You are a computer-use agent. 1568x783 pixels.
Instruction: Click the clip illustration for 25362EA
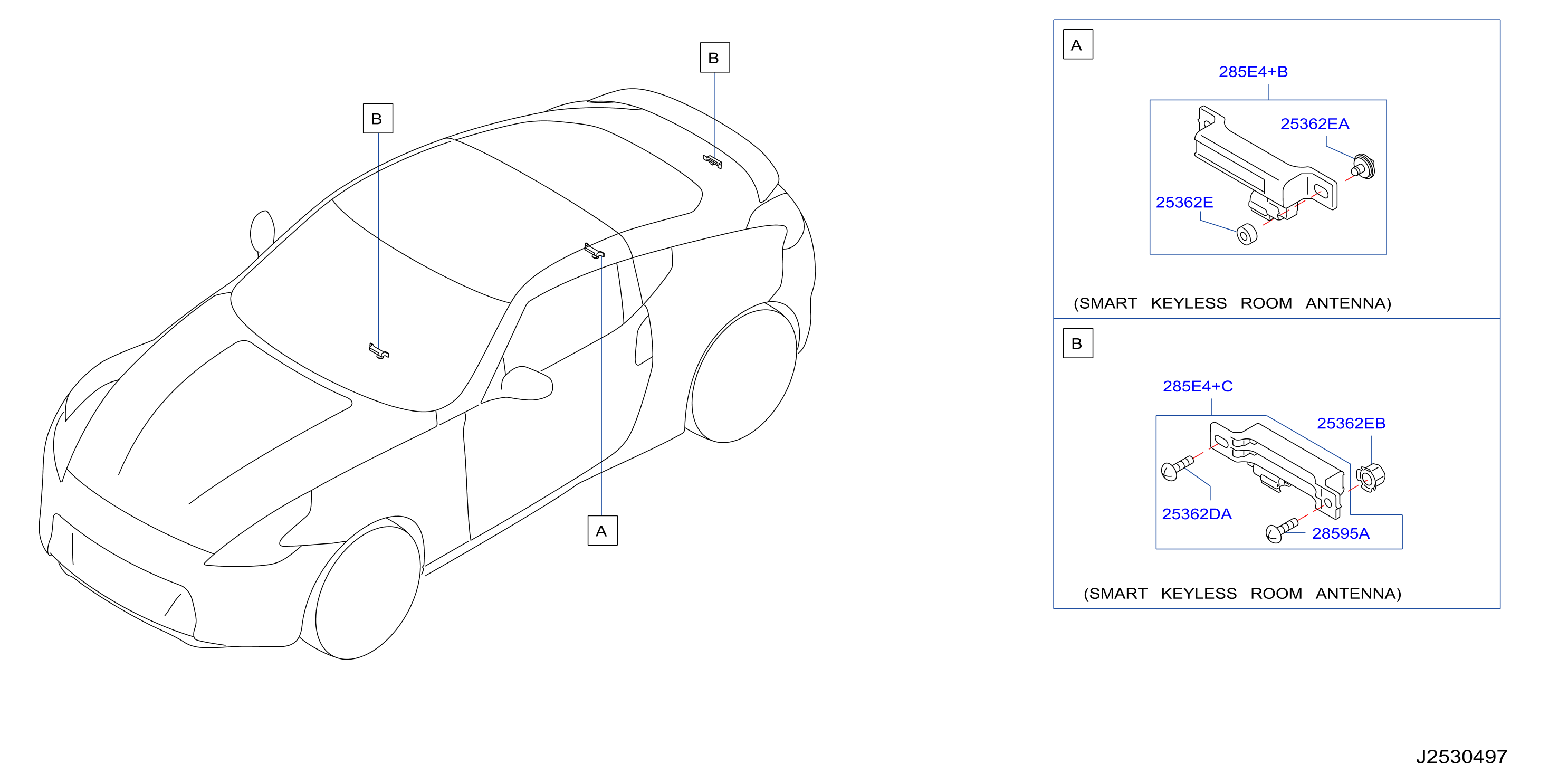click(1363, 167)
